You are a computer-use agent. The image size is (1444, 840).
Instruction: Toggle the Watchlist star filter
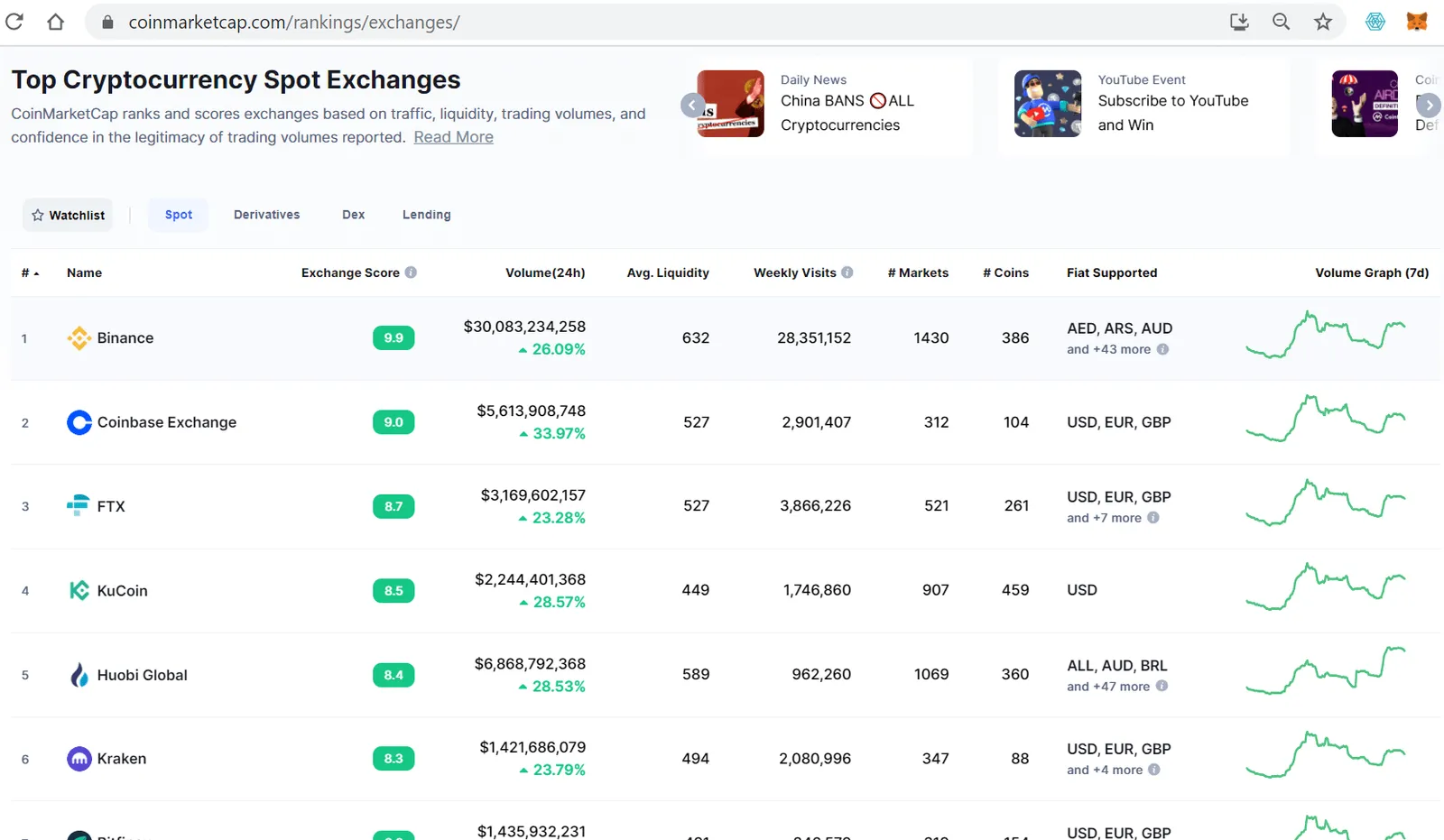pyautogui.click(x=68, y=215)
